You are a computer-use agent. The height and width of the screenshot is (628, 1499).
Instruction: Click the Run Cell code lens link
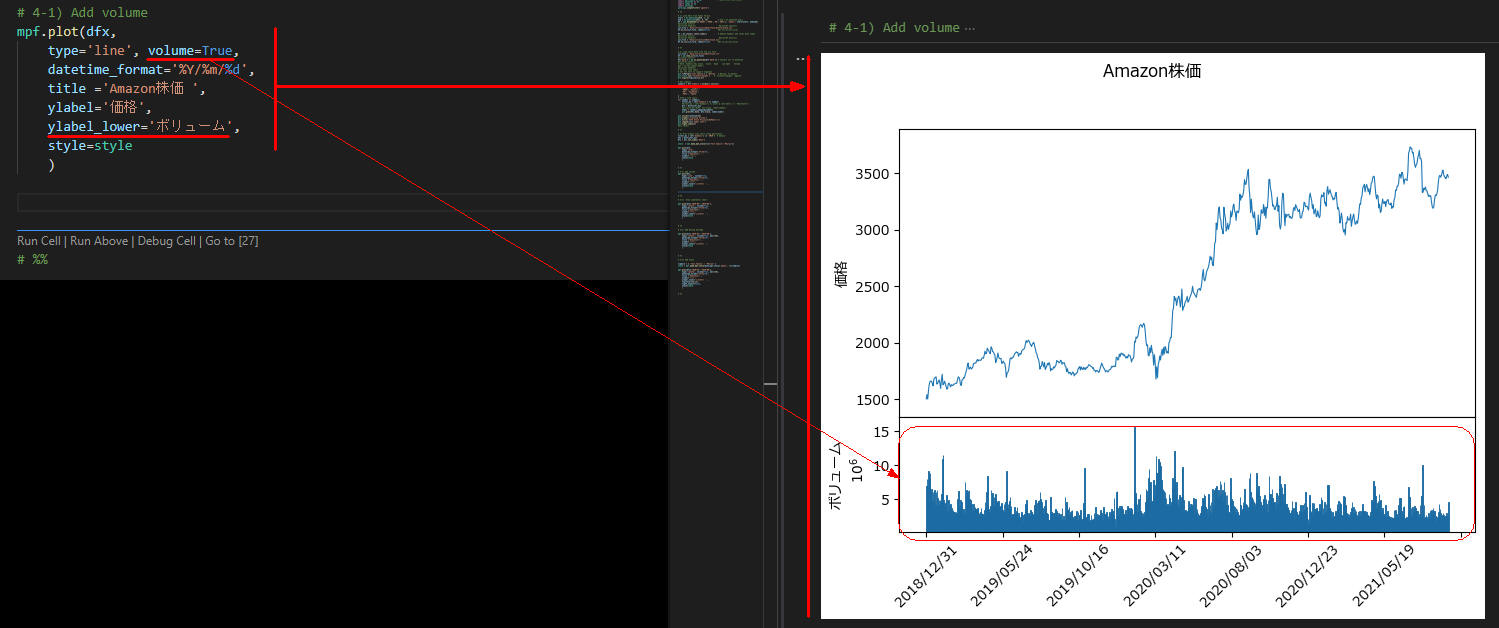(x=39, y=241)
